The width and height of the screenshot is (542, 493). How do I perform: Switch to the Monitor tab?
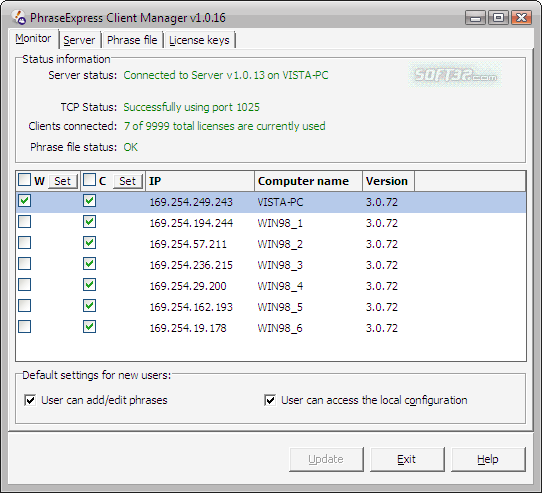[33, 38]
